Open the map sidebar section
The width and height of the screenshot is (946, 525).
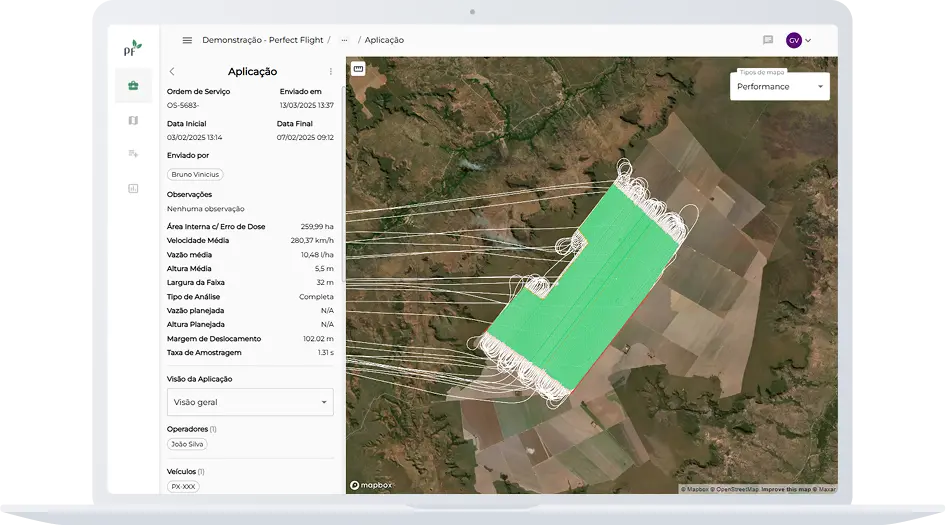[x=133, y=121]
